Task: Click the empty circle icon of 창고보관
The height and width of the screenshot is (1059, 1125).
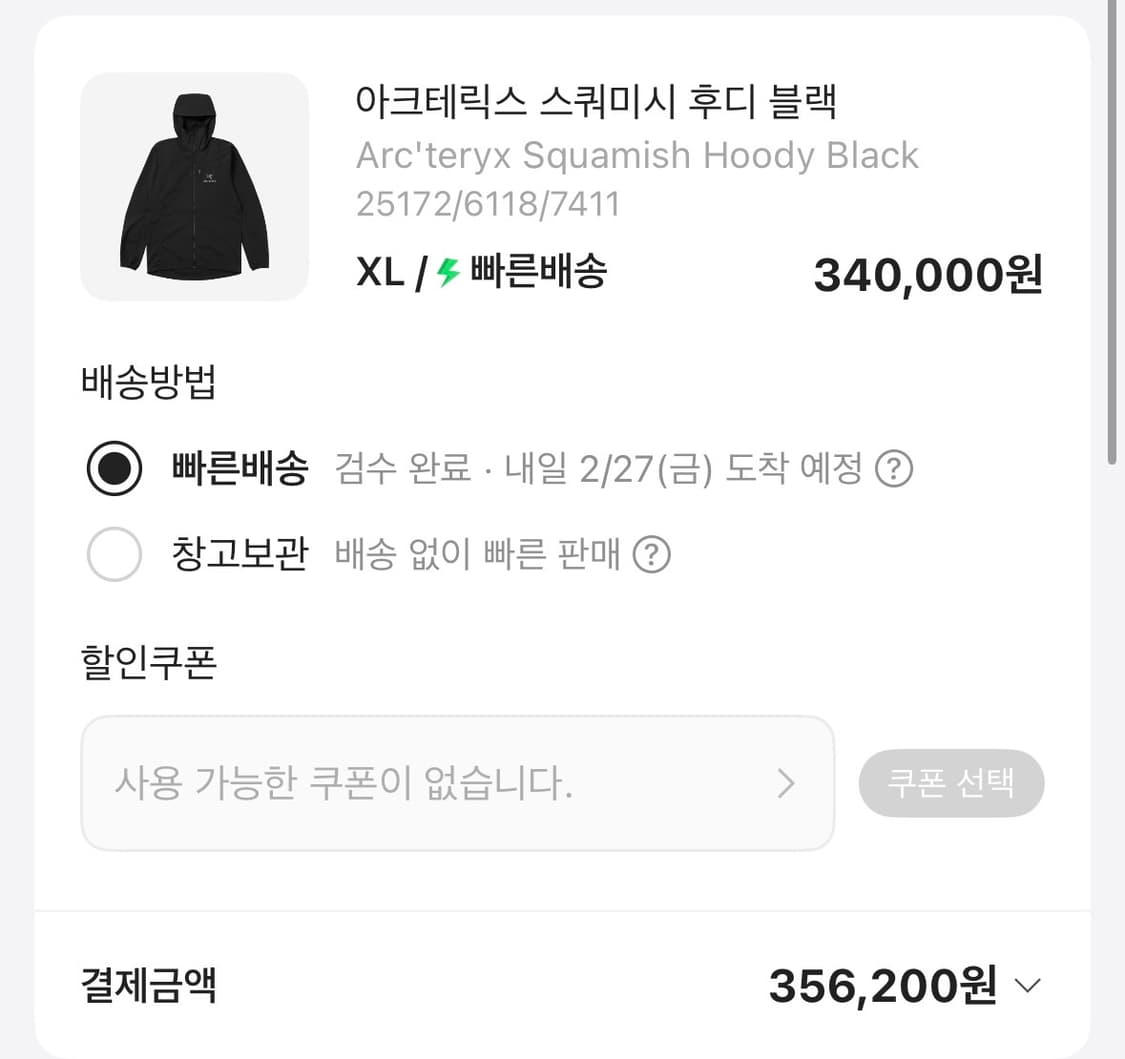Action: click(x=114, y=554)
